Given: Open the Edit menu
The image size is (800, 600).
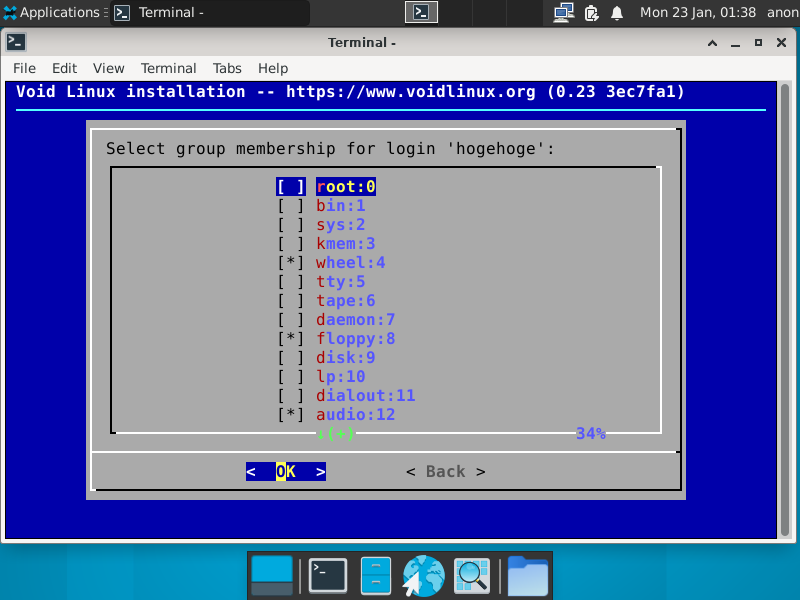Looking at the screenshot, I should 64,68.
